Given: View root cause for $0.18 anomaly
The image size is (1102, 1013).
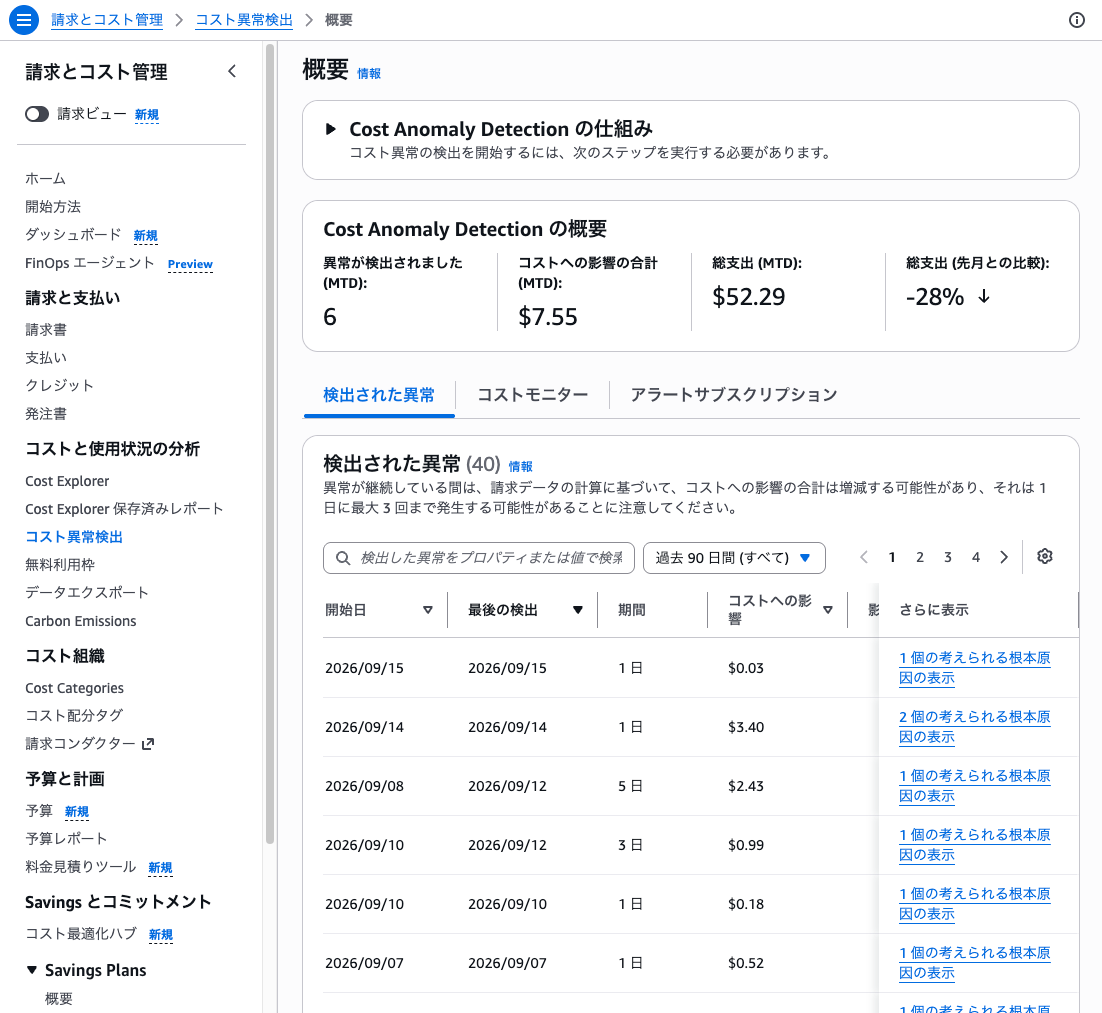Looking at the screenshot, I should 974,904.
